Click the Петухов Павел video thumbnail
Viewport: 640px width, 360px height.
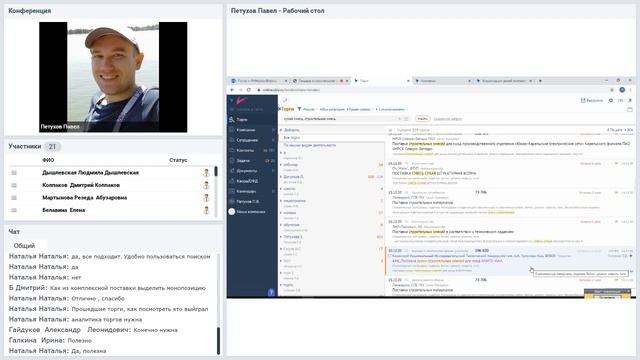pos(113,77)
